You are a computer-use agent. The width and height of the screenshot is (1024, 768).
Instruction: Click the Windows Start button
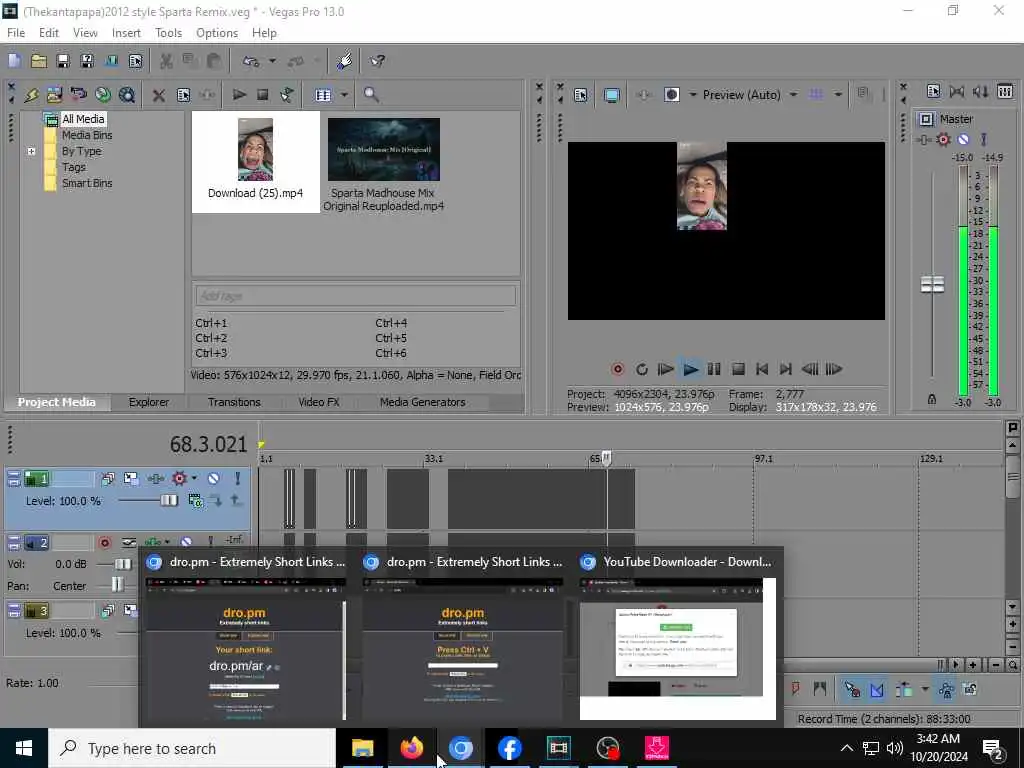click(24, 748)
